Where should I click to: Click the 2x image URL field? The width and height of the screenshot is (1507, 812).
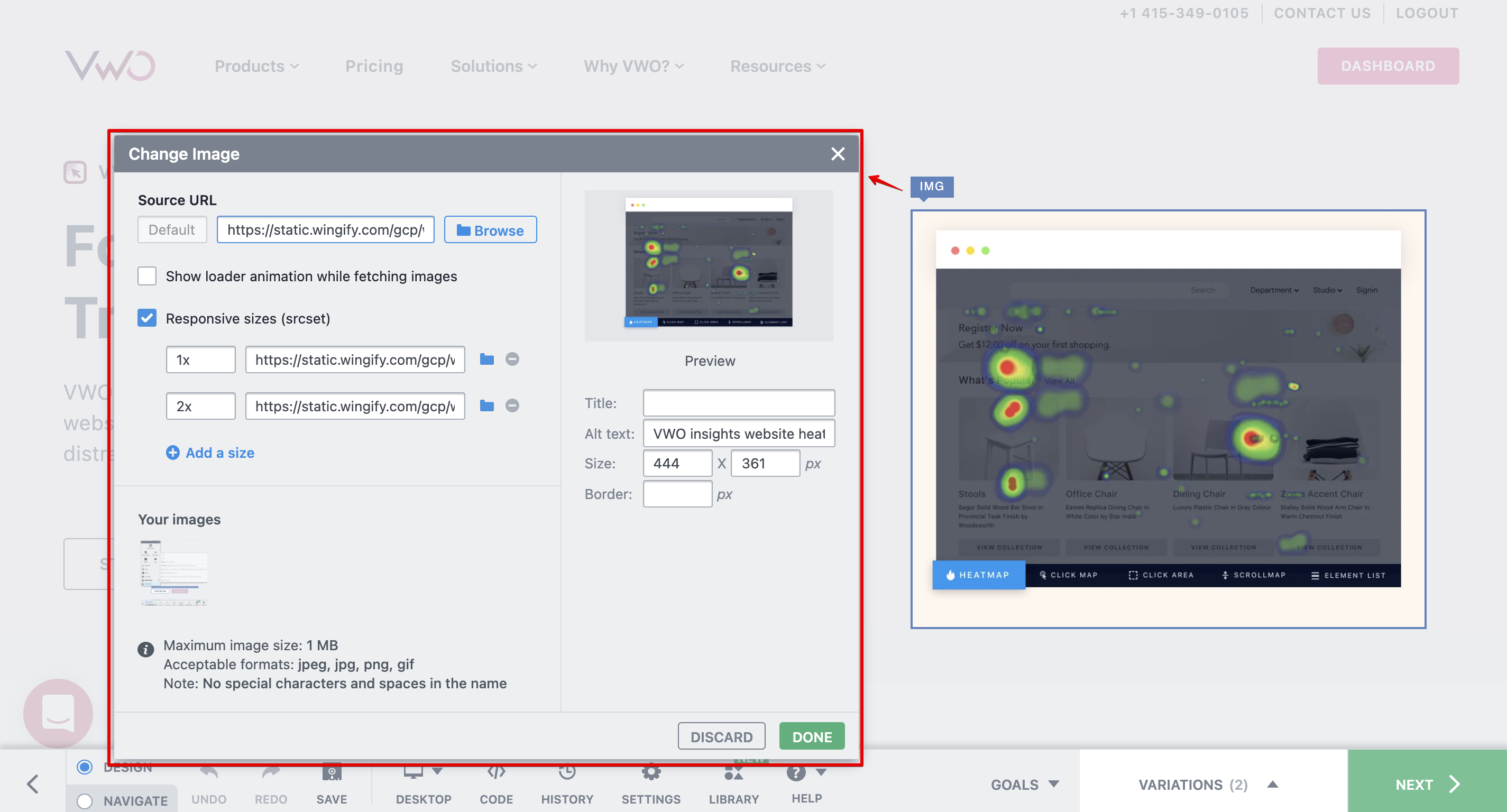(x=354, y=405)
